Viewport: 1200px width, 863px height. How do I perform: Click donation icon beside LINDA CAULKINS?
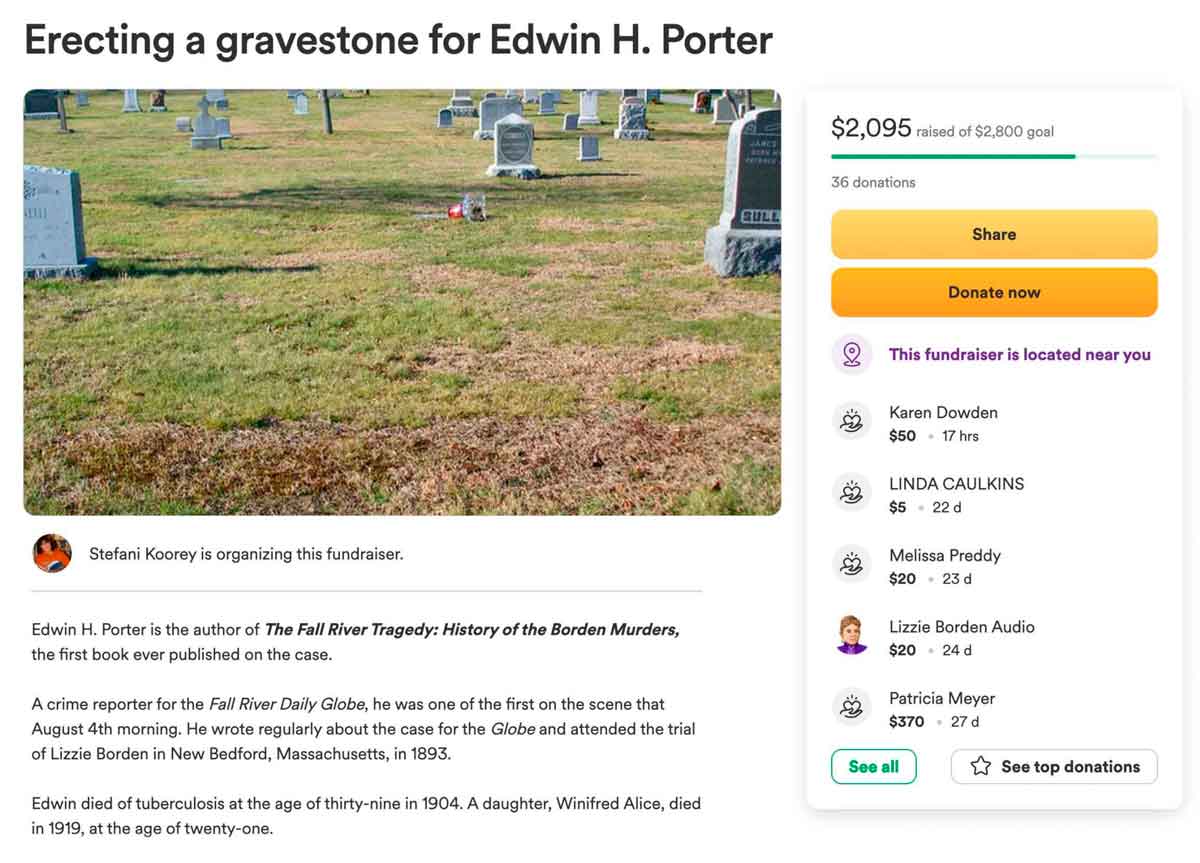(x=852, y=493)
